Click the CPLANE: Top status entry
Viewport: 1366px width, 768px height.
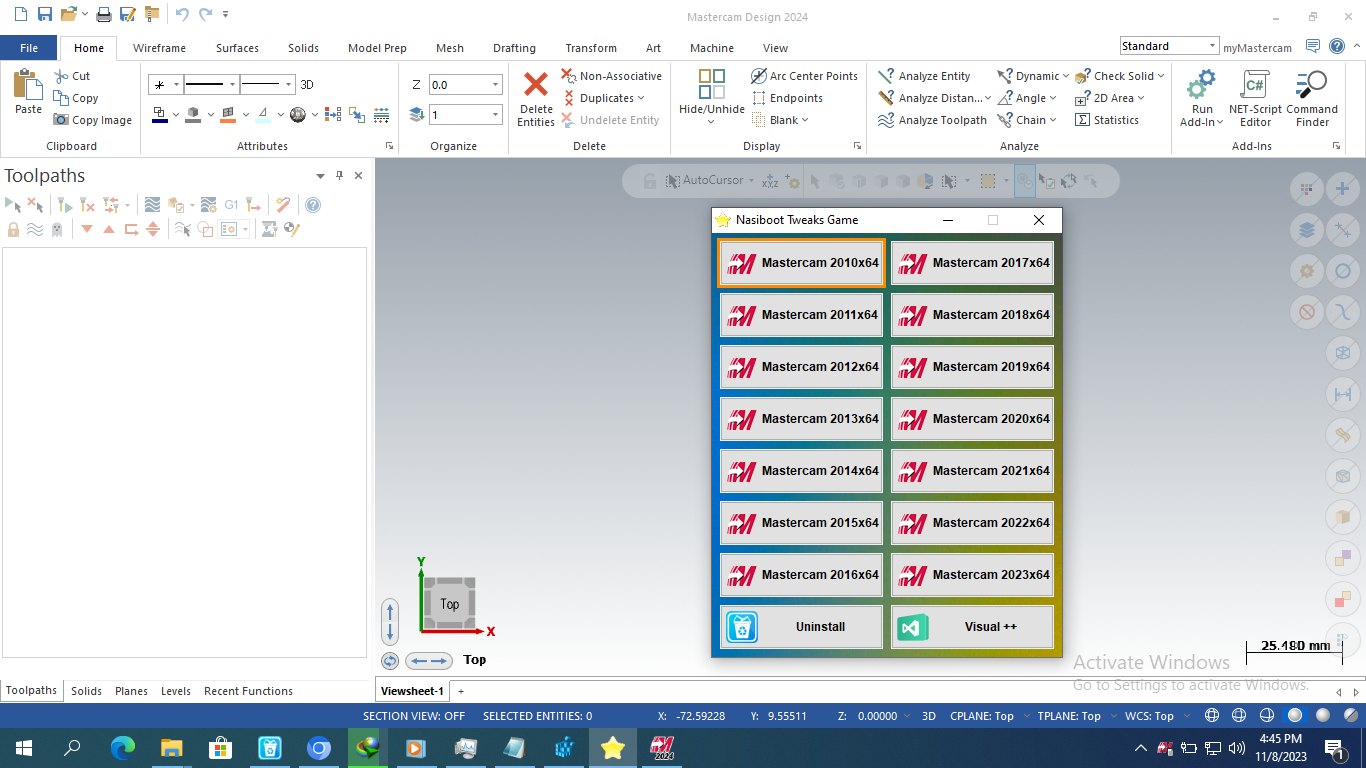(x=982, y=716)
